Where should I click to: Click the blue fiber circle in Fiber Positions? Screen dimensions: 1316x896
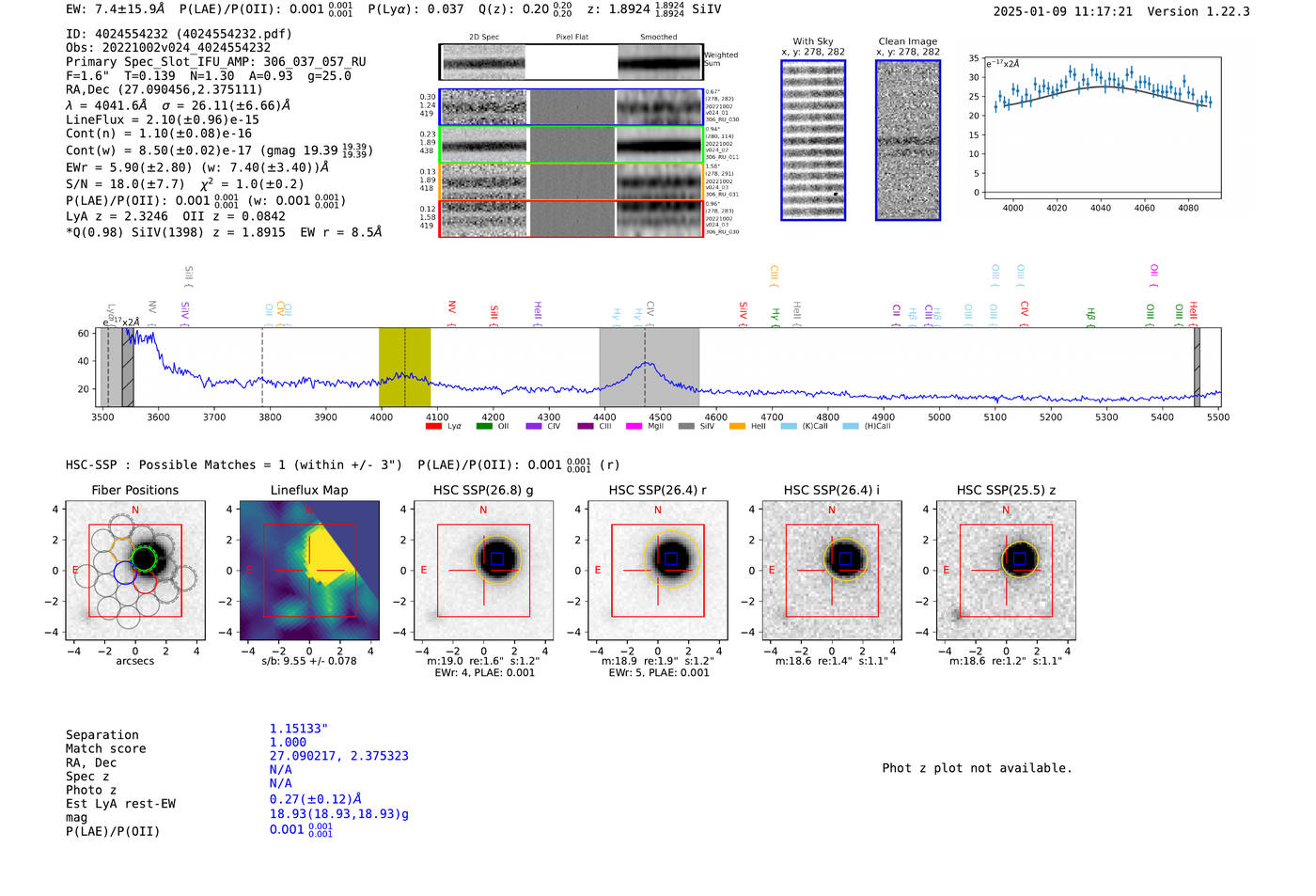[x=124, y=572]
